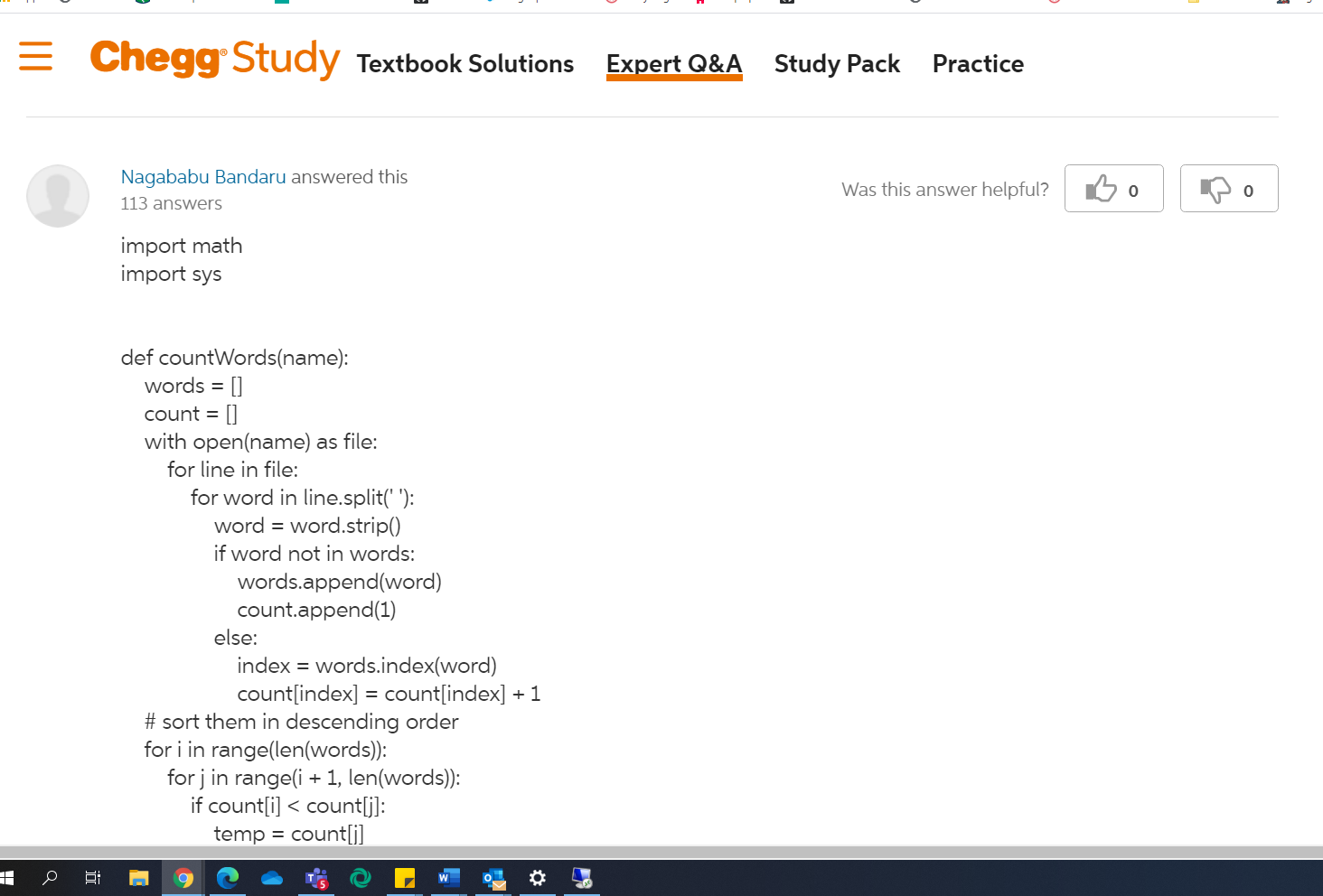Viewport: 1323px width, 896px height.
Task: Open the Textbook Solutions tab
Action: (x=465, y=64)
